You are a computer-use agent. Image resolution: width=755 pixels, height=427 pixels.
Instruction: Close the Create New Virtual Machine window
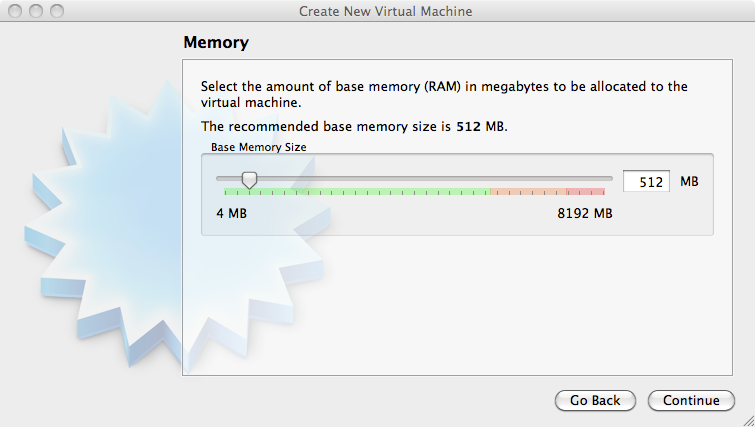[x=15, y=11]
